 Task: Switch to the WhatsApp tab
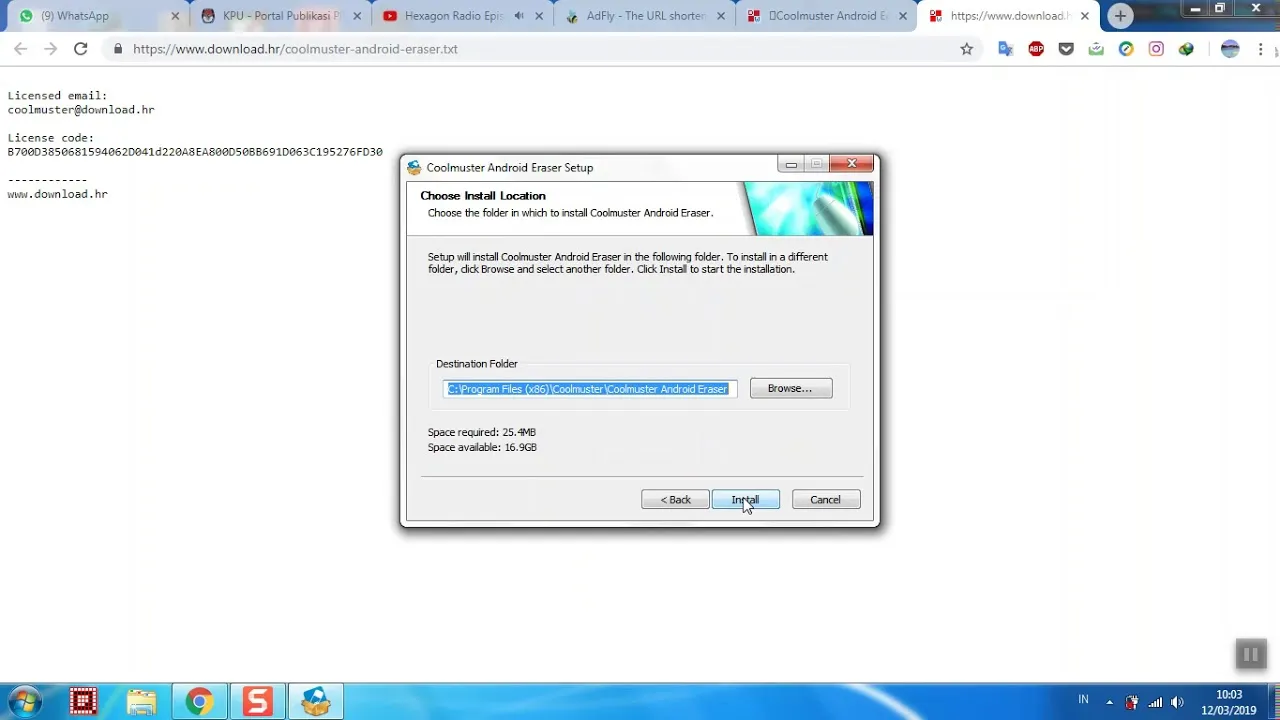click(x=94, y=16)
